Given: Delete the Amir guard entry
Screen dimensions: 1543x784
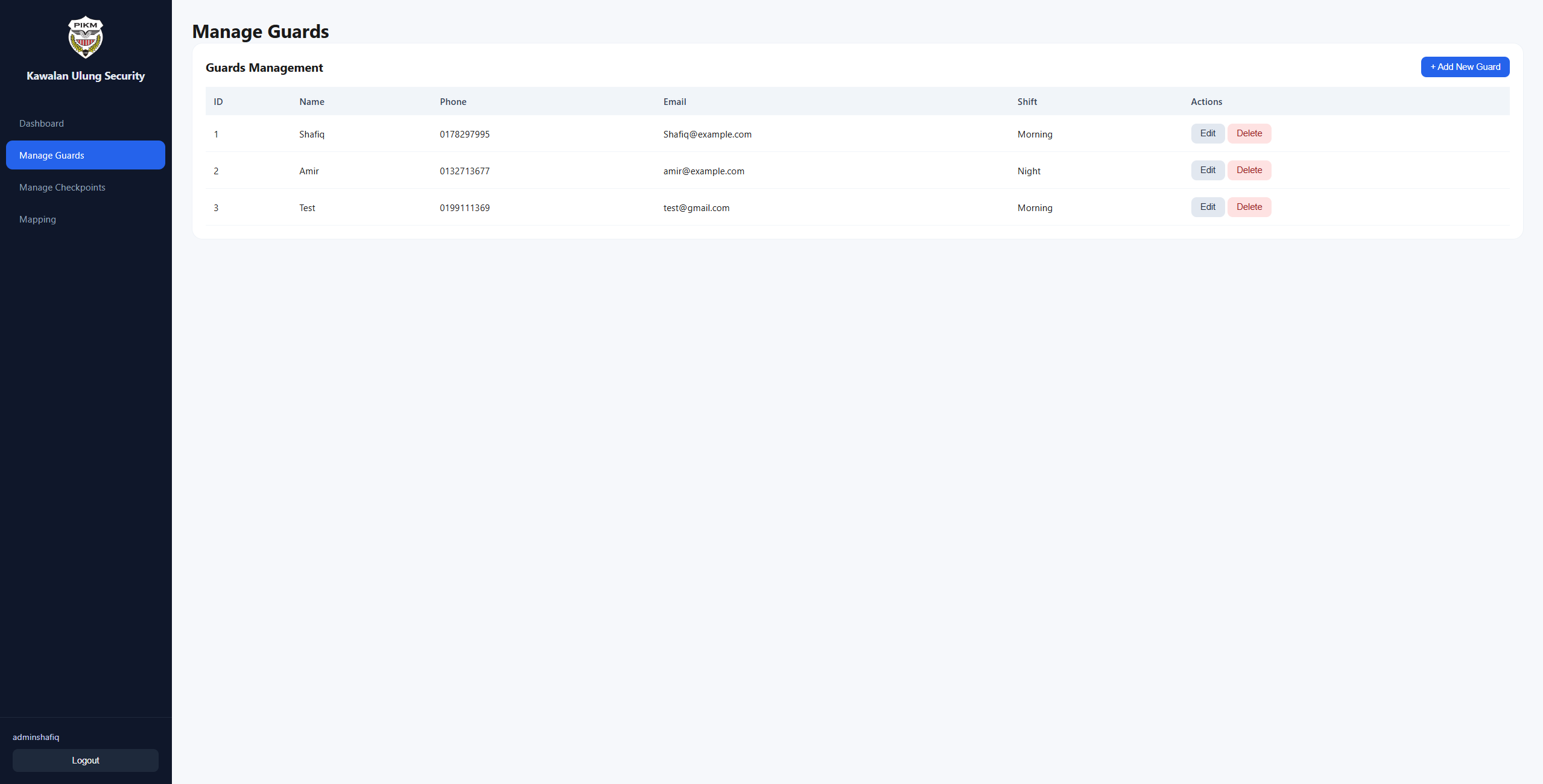Looking at the screenshot, I should [1249, 170].
